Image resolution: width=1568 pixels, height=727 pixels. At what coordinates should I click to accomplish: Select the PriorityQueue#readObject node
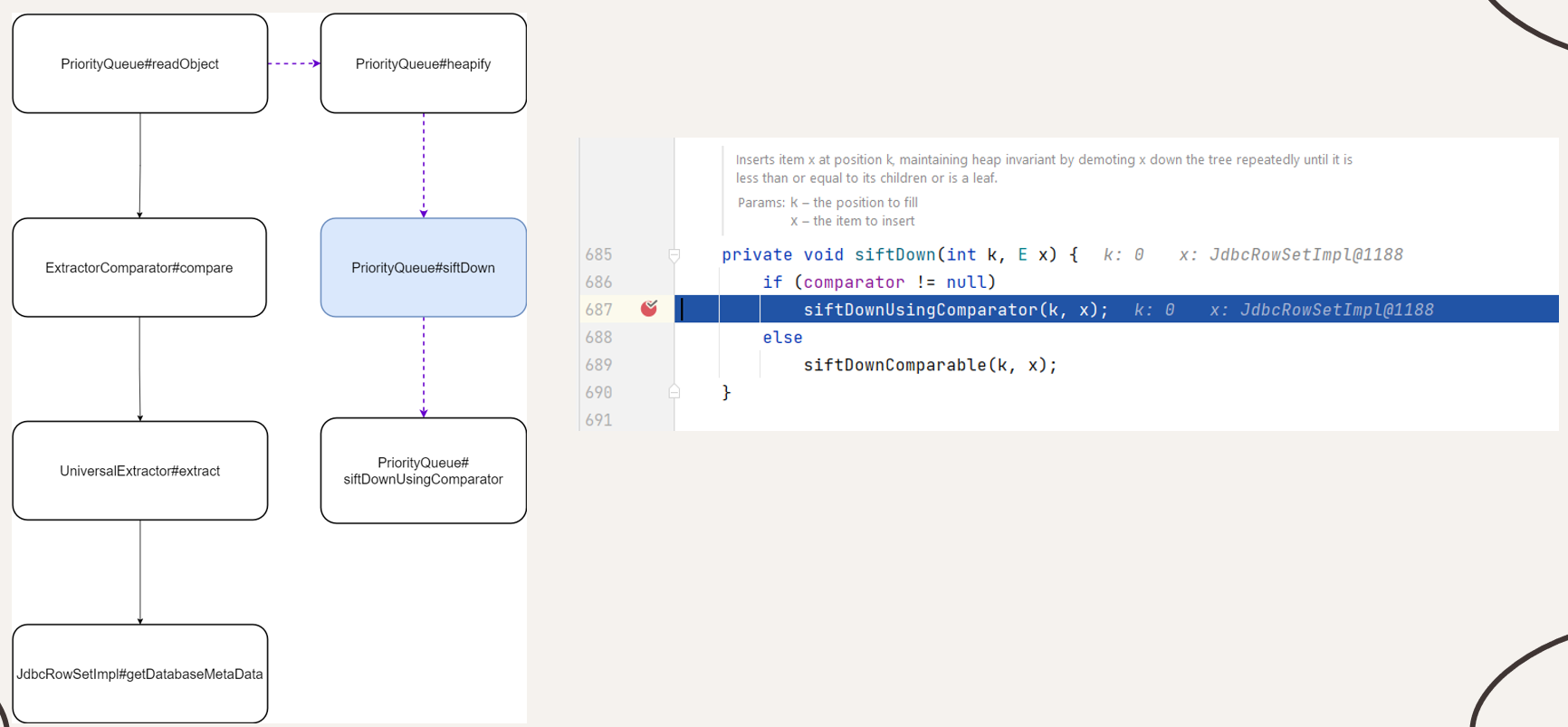pos(140,63)
